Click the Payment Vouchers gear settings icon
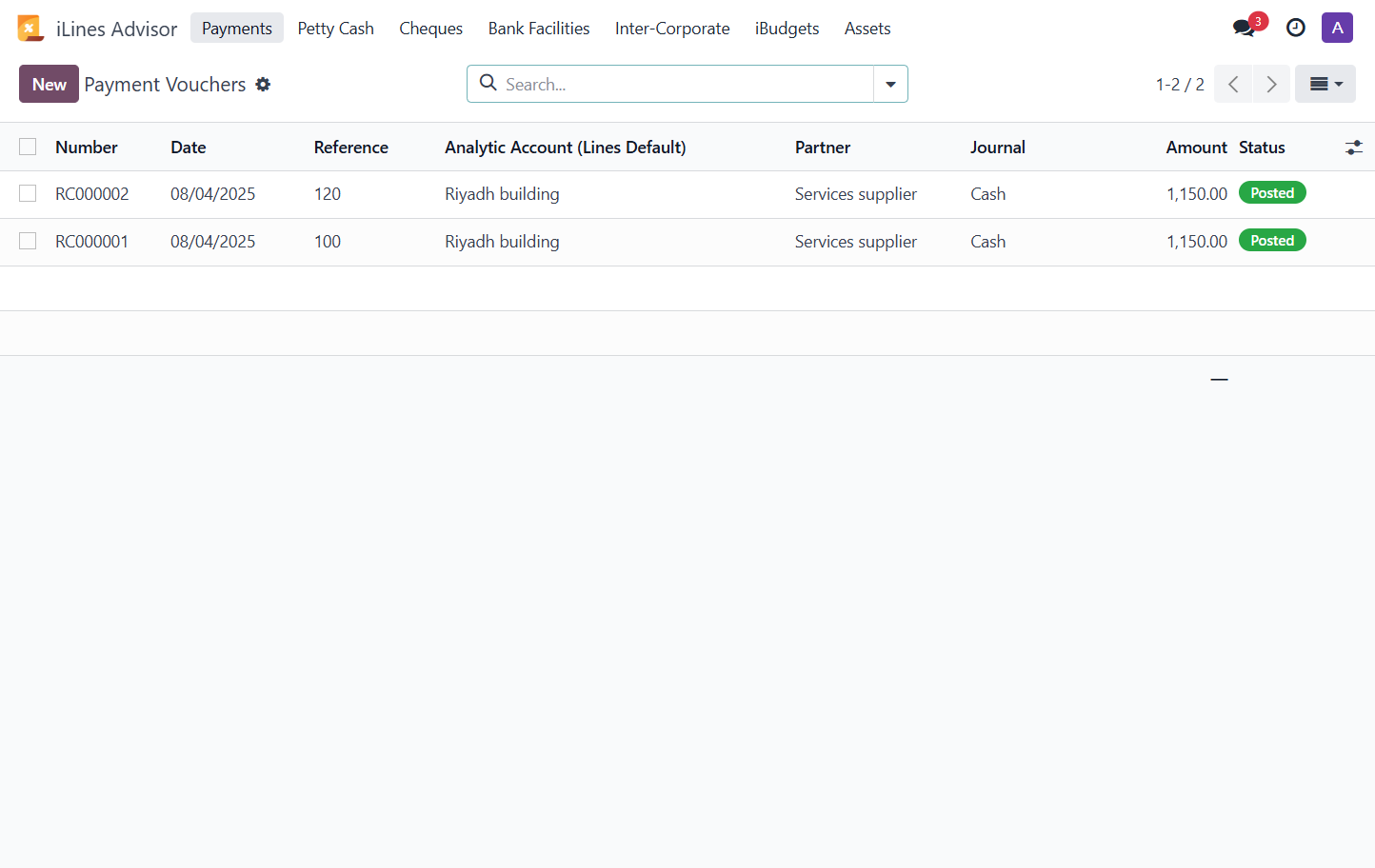1375x868 pixels. [263, 85]
